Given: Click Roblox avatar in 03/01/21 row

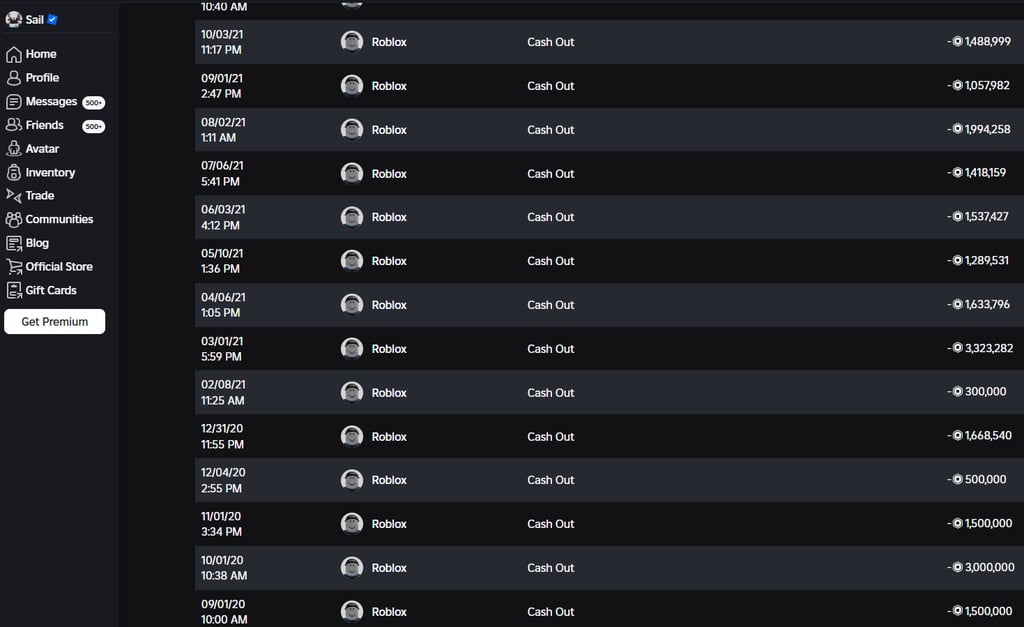Looking at the screenshot, I should click(x=352, y=349).
